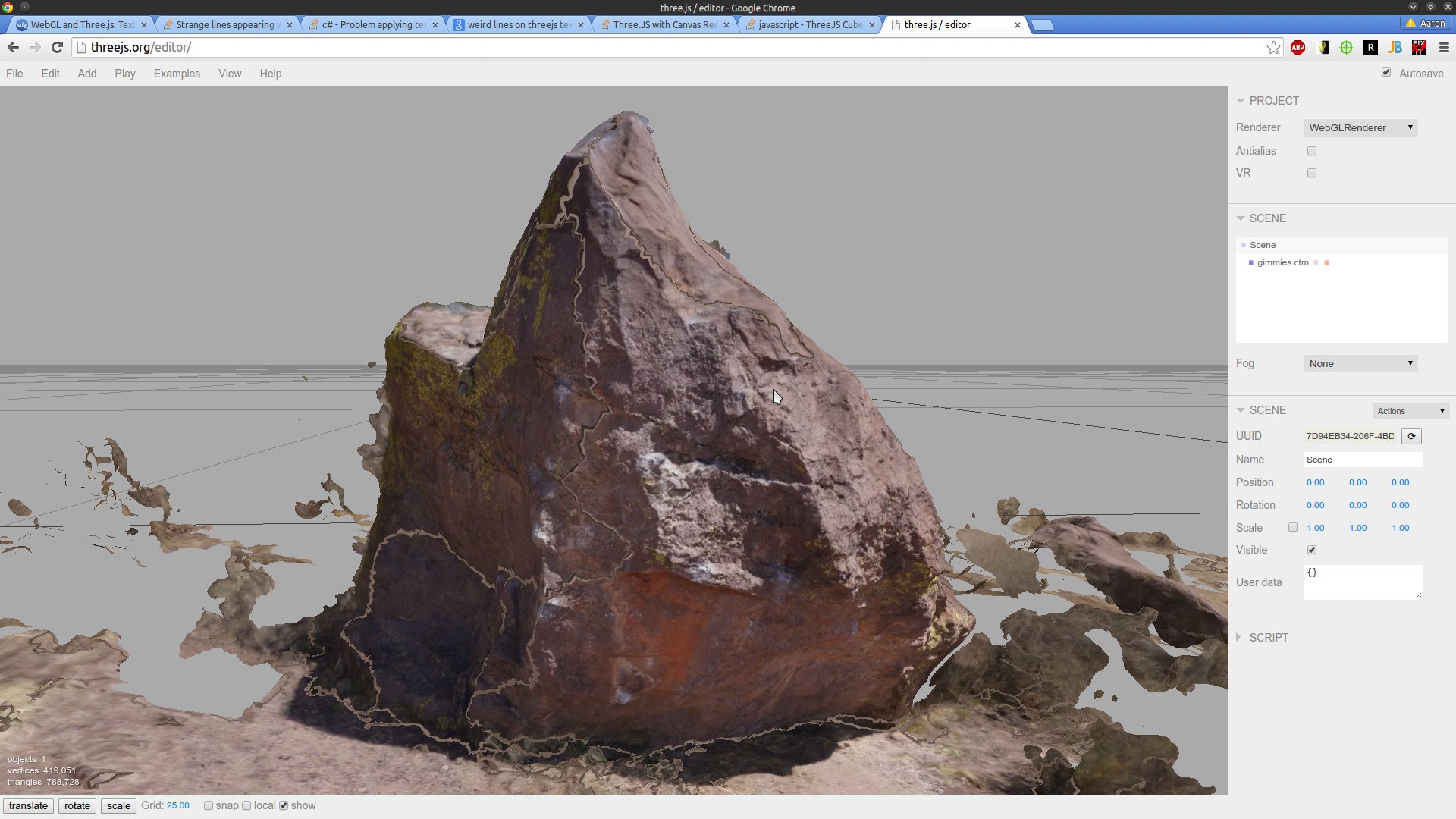1456x819 pixels.
Task: Click the UUID regenerate button icon
Action: tap(1411, 436)
